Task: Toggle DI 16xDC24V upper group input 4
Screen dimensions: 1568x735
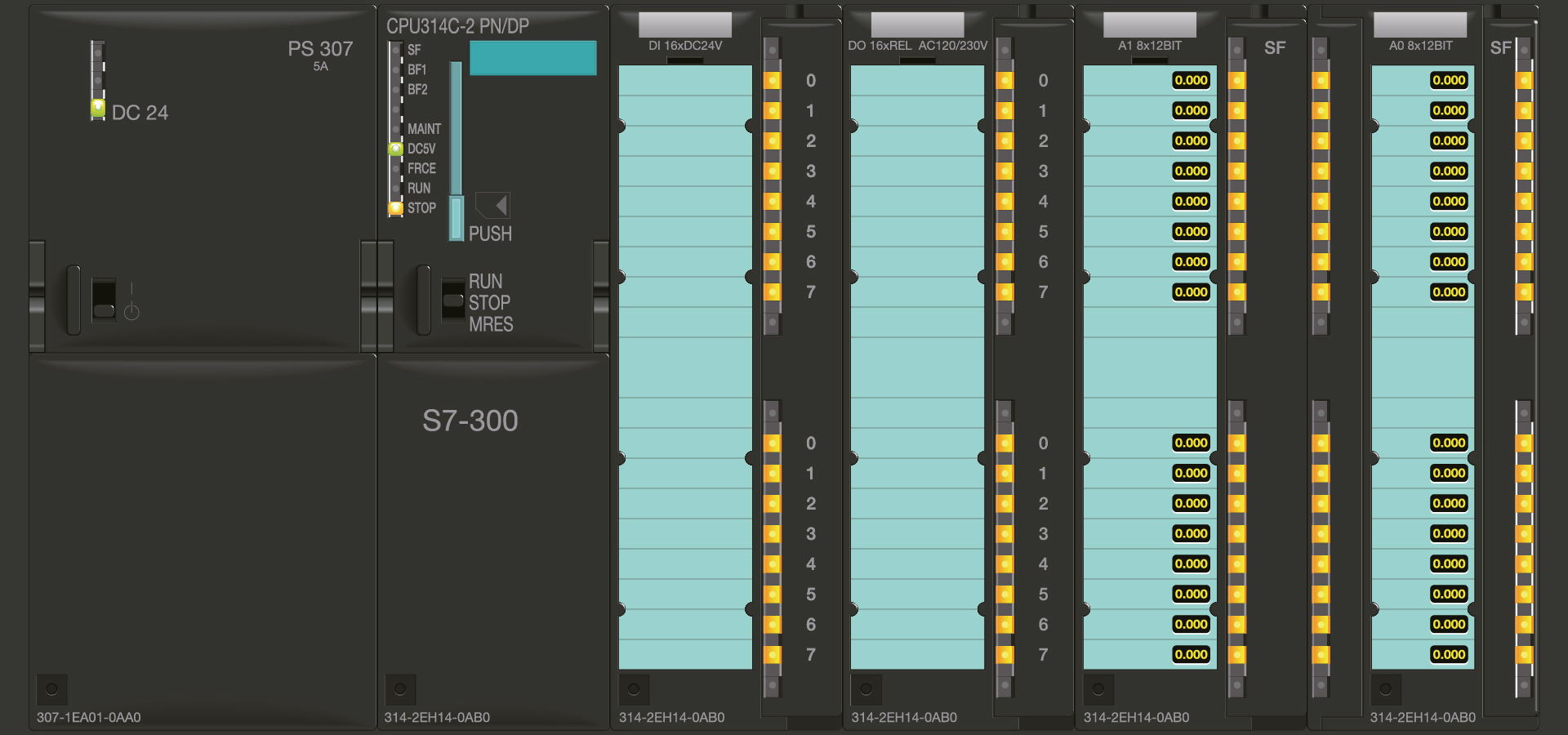Action: 773,201
